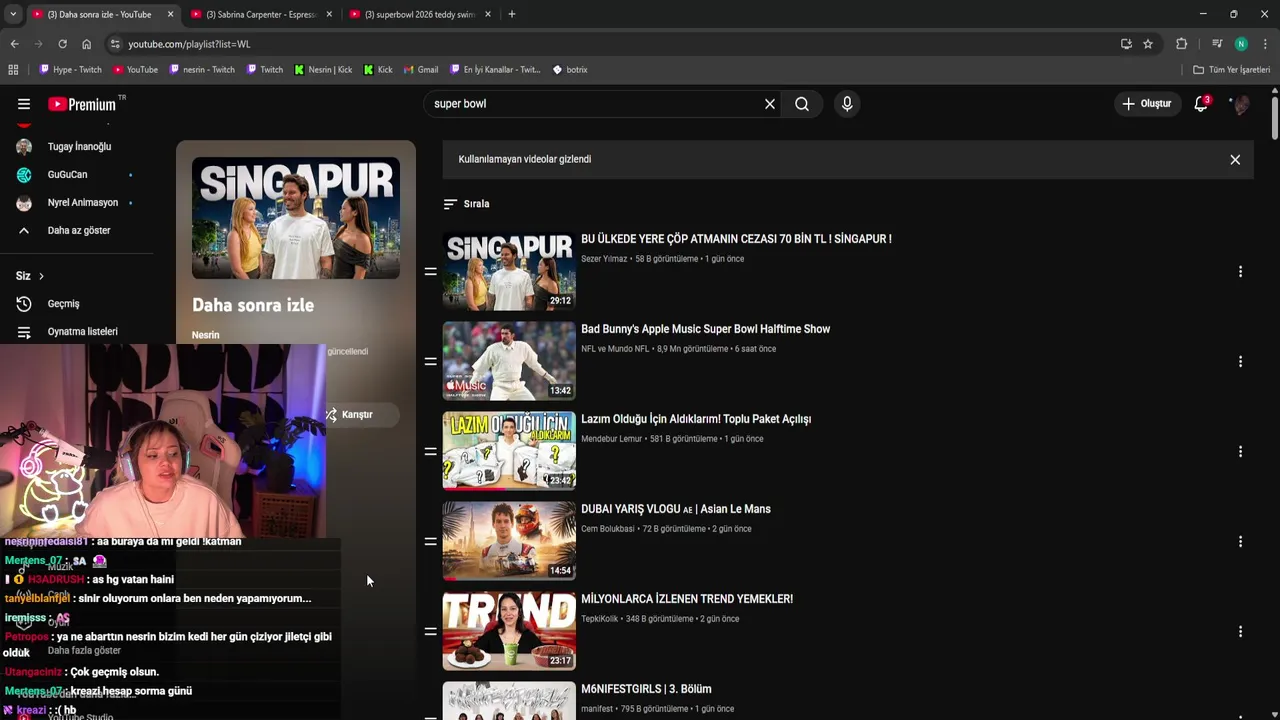Open options menu for Toplu Paket Açılışı video
Screen dimensions: 1280x720
[1240, 452]
